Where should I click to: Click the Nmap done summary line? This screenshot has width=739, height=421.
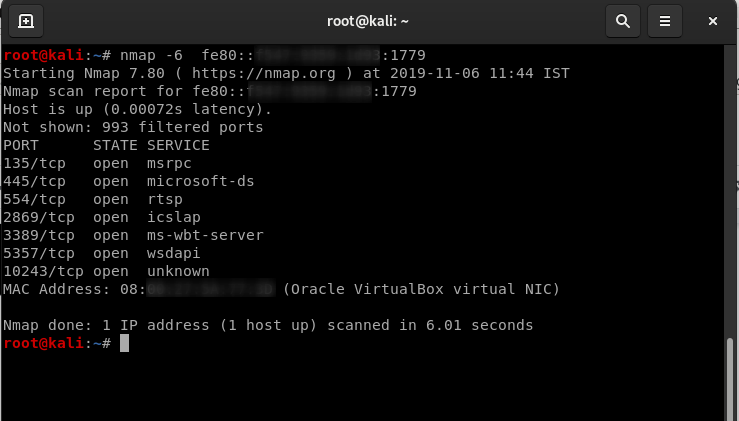point(268,325)
